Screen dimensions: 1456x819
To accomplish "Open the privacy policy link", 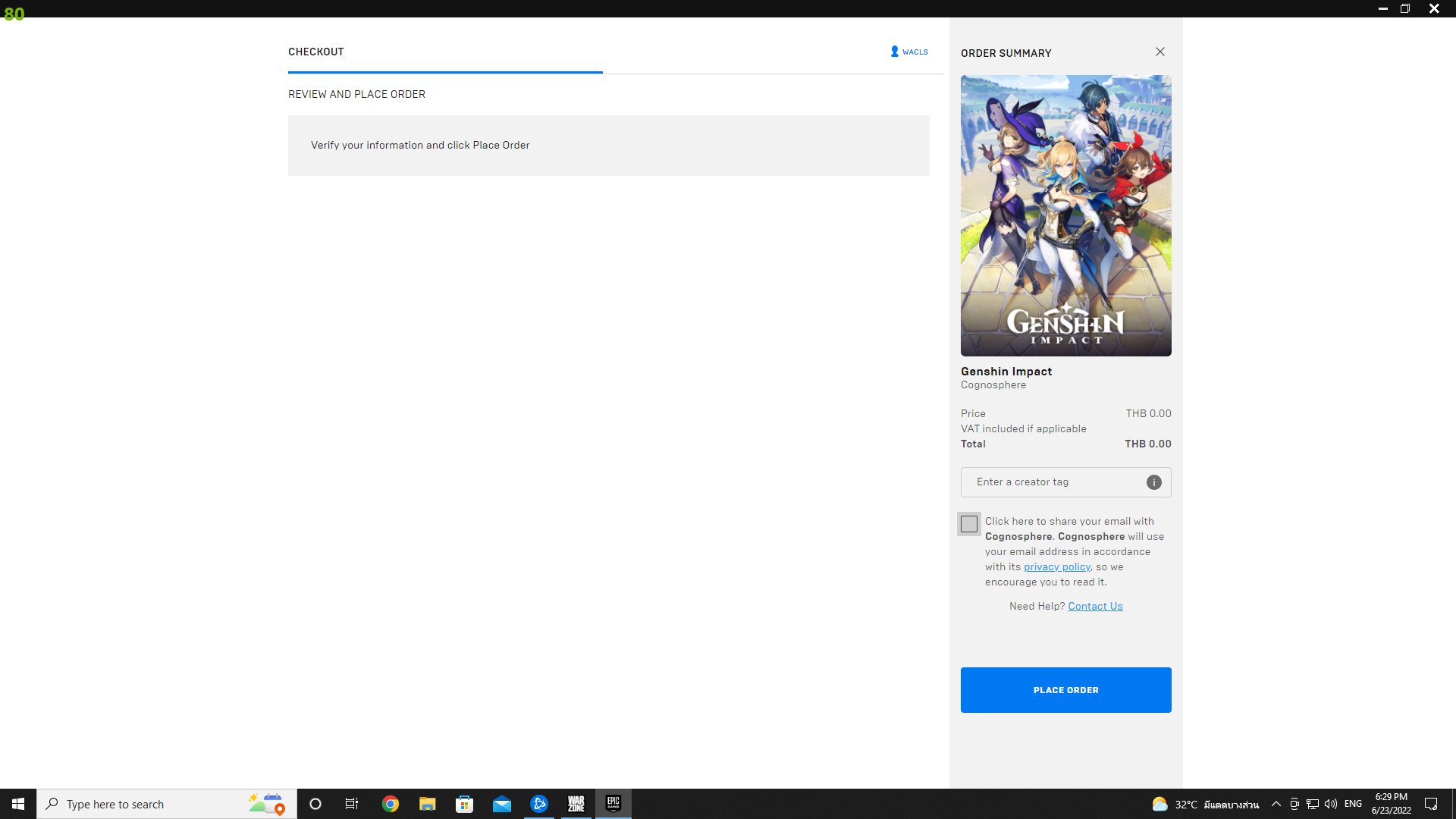I will pos(1056,567).
